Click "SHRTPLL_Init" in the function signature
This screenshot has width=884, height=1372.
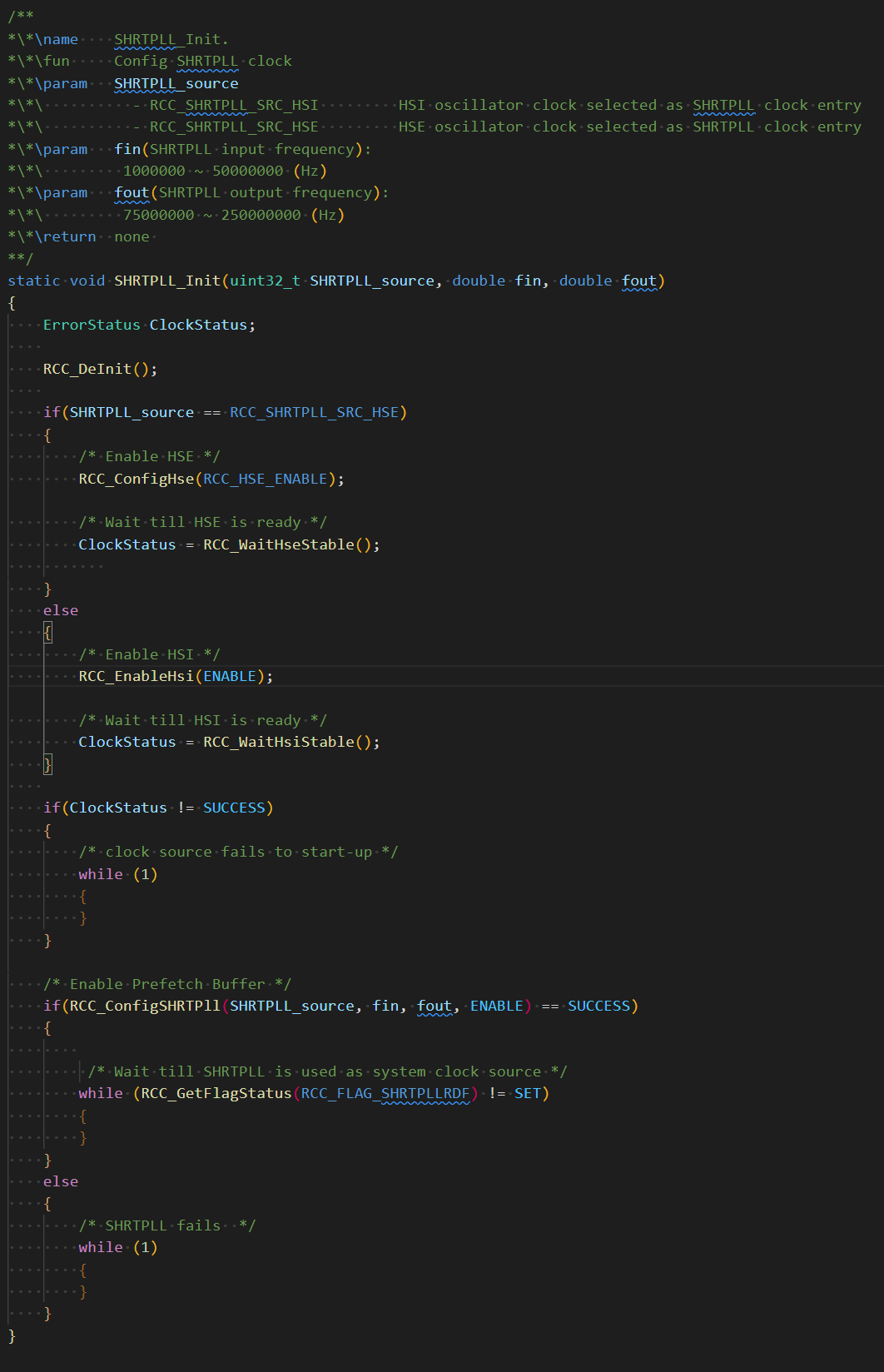point(167,281)
